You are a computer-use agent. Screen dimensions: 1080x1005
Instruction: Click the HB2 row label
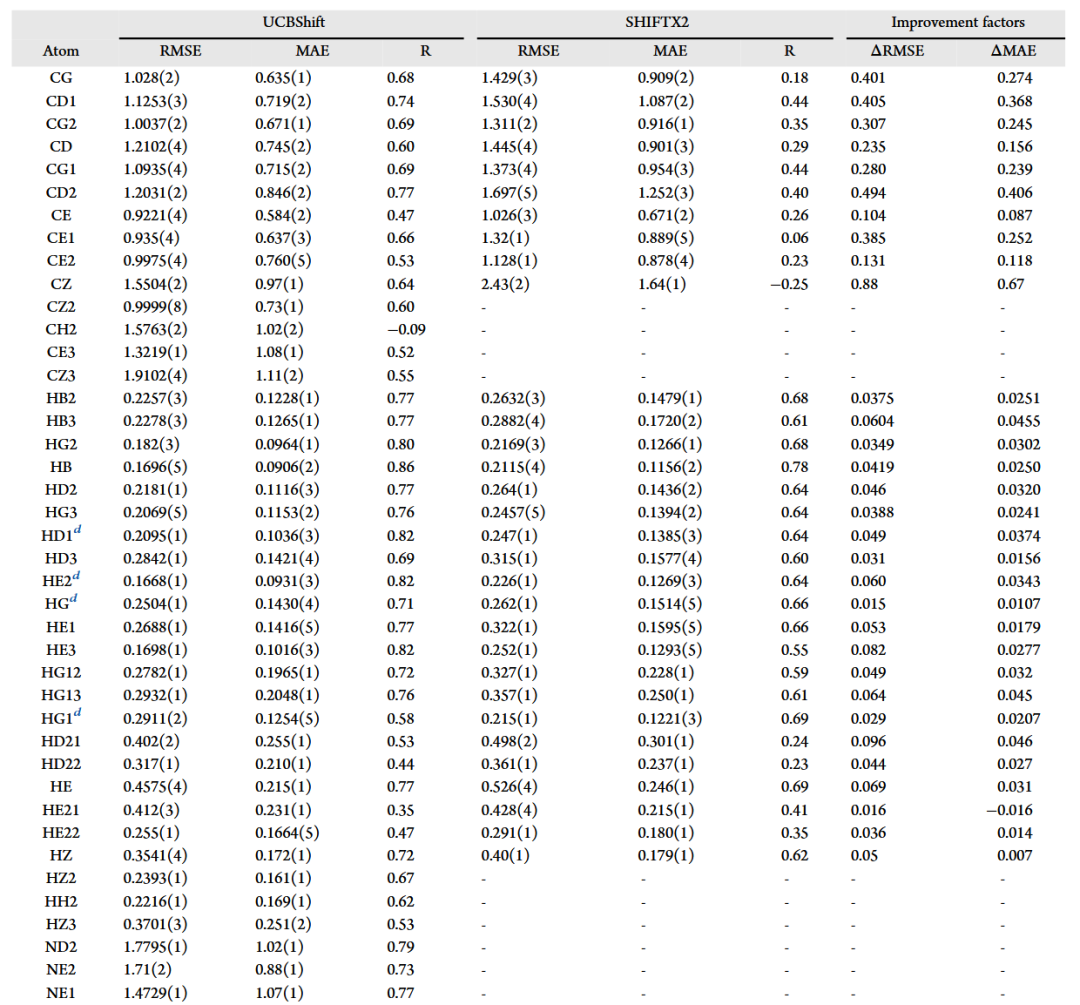coord(61,398)
